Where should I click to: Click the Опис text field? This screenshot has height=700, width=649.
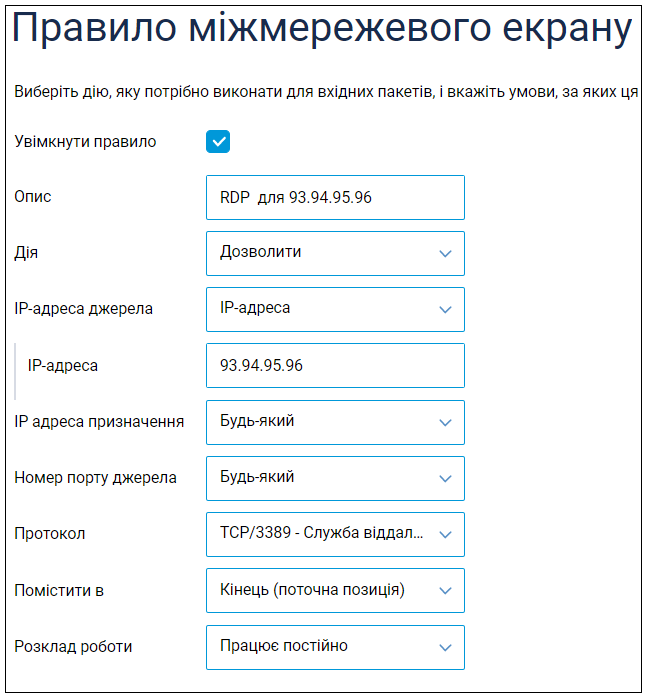[335, 197]
